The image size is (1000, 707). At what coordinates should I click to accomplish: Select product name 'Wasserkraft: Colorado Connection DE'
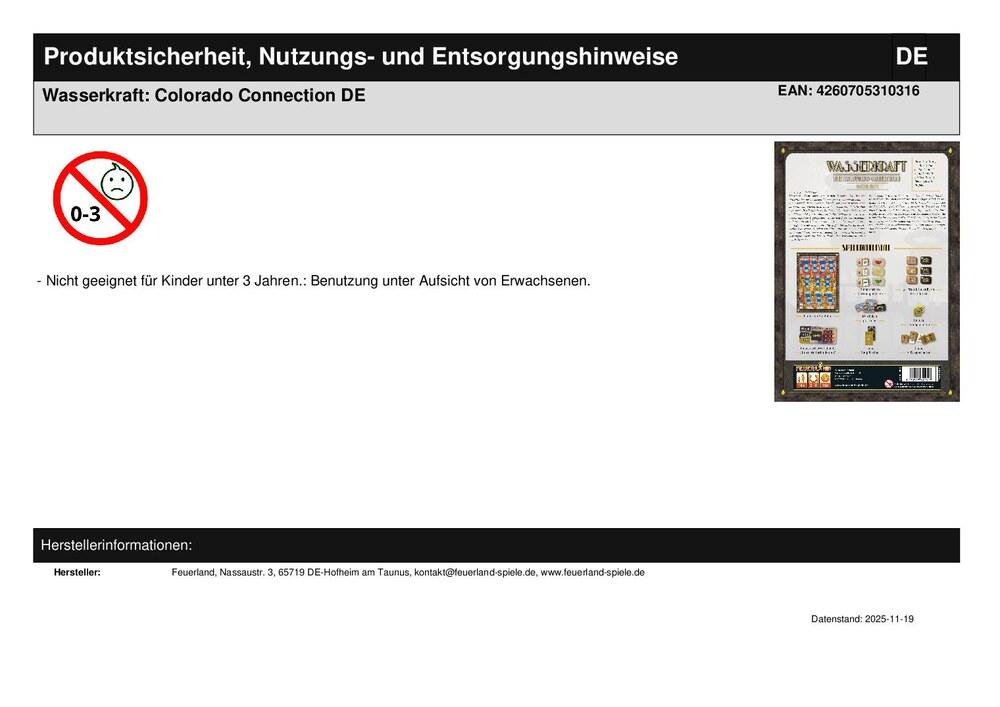pyautogui.click(x=203, y=96)
